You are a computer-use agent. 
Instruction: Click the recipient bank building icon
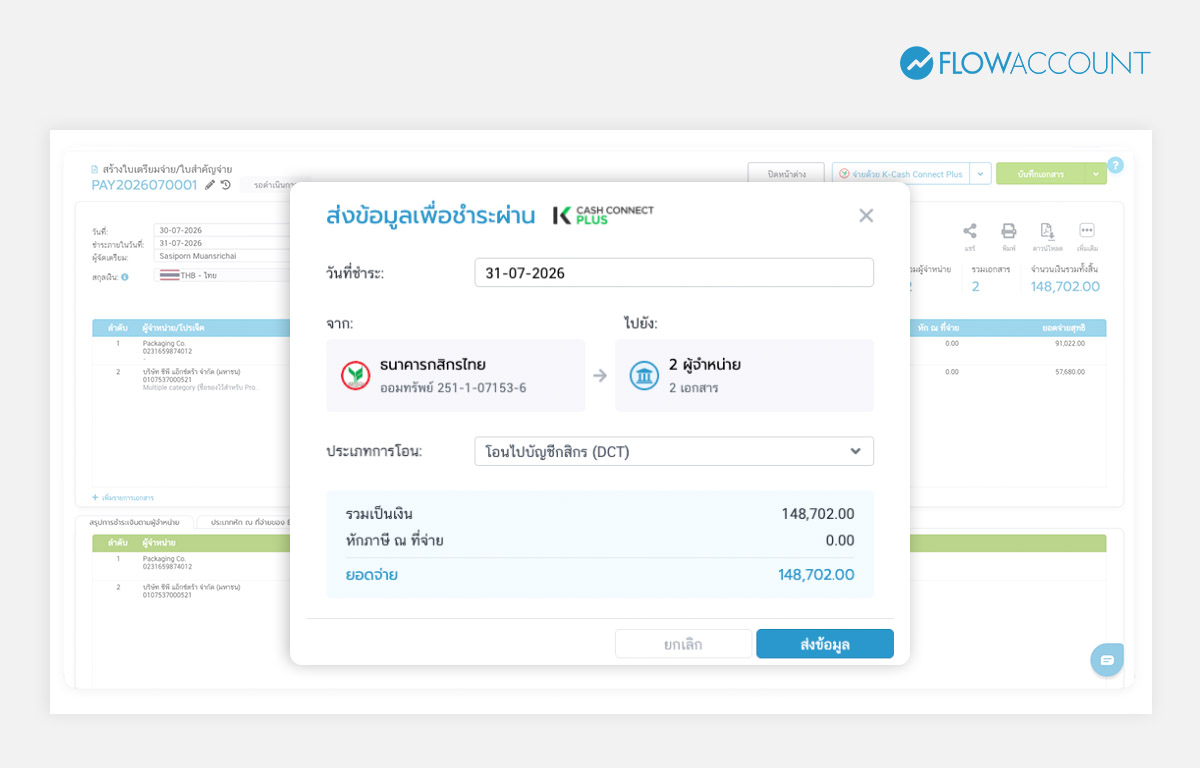643,376
